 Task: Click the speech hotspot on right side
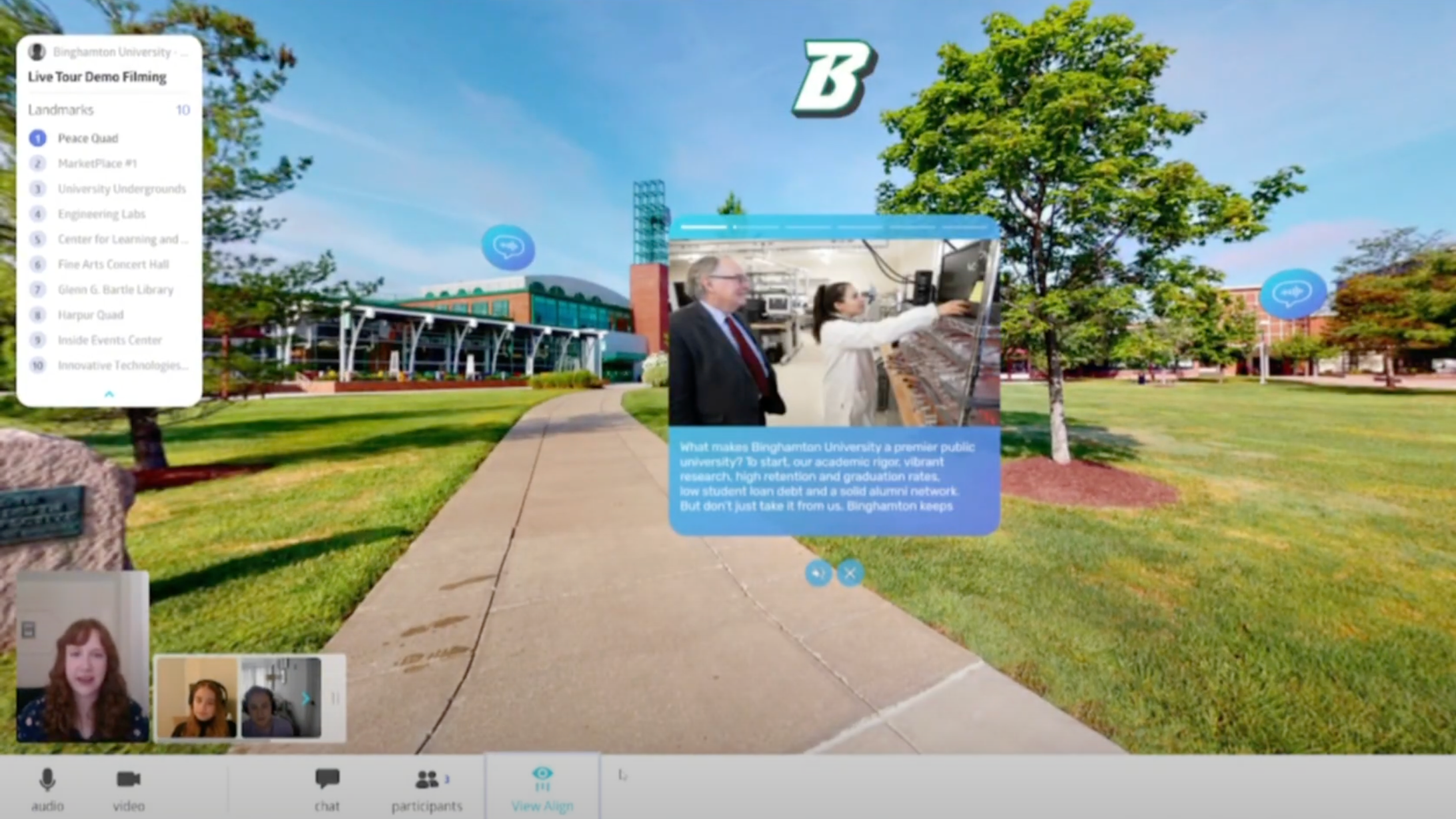(x=1293, y=293)
